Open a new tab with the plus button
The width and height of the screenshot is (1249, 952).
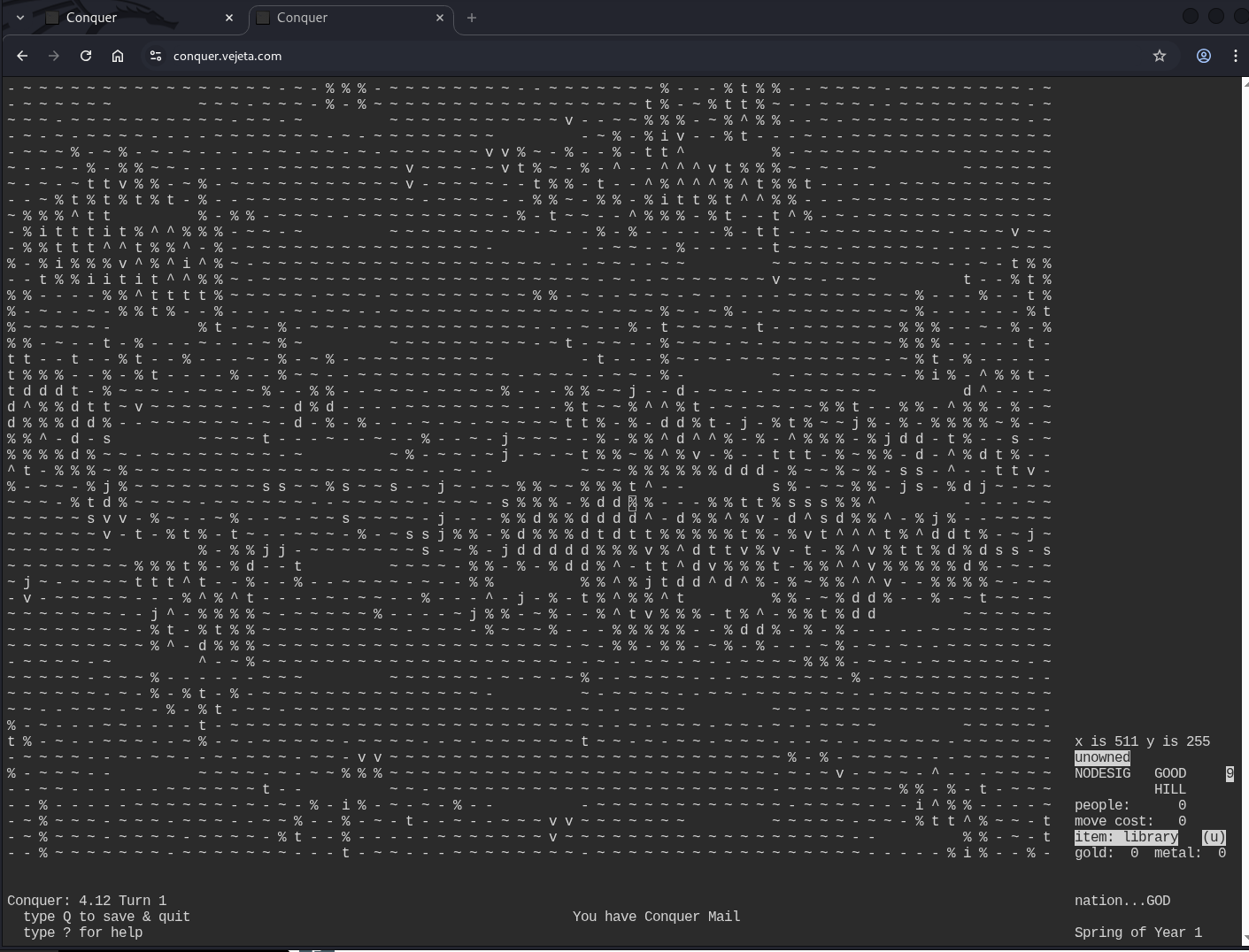click(x=472, y=18)
